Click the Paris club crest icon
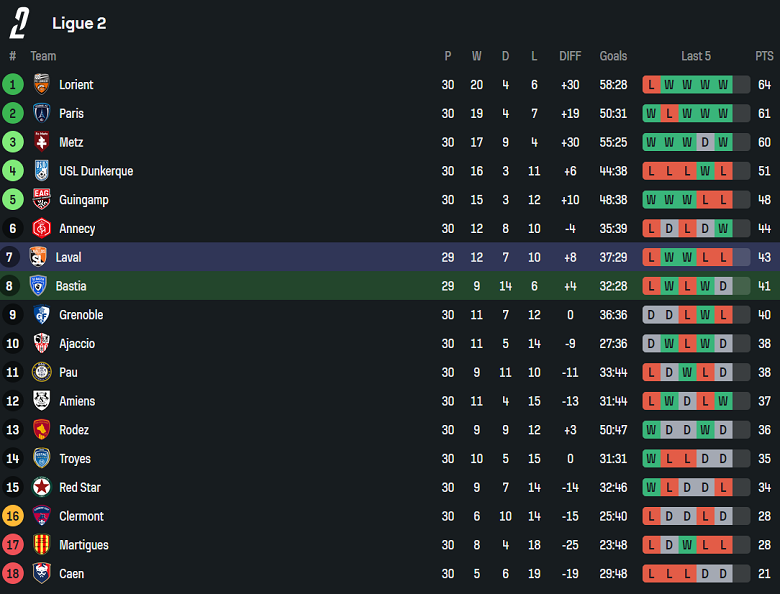Screen dimensions: 780x594 coord(41,114)
